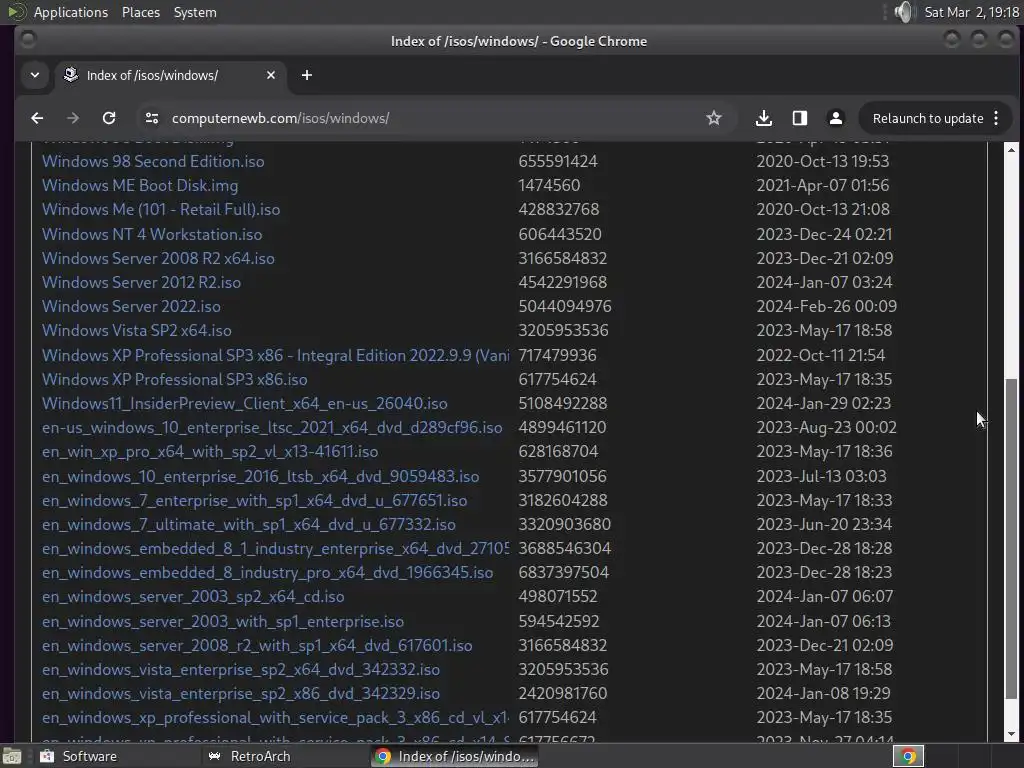Open en_windows_xp_professional_with_service_pack_3 size 617754624 link
The width and height of the screenshot is (1024, 768).
pyautogui.click(x=275, y=718)
